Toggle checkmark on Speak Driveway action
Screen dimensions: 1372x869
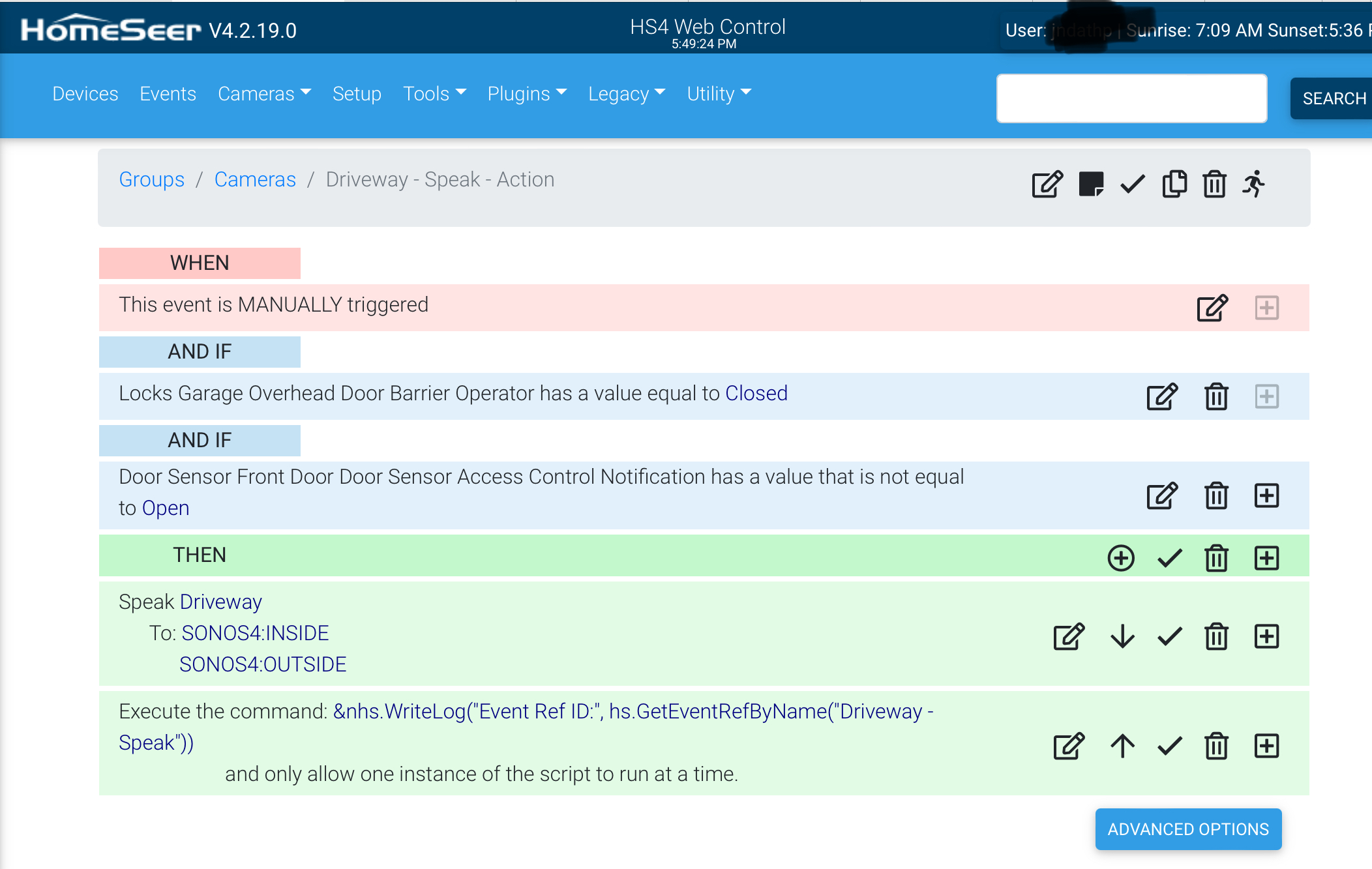pos(1170,636)
